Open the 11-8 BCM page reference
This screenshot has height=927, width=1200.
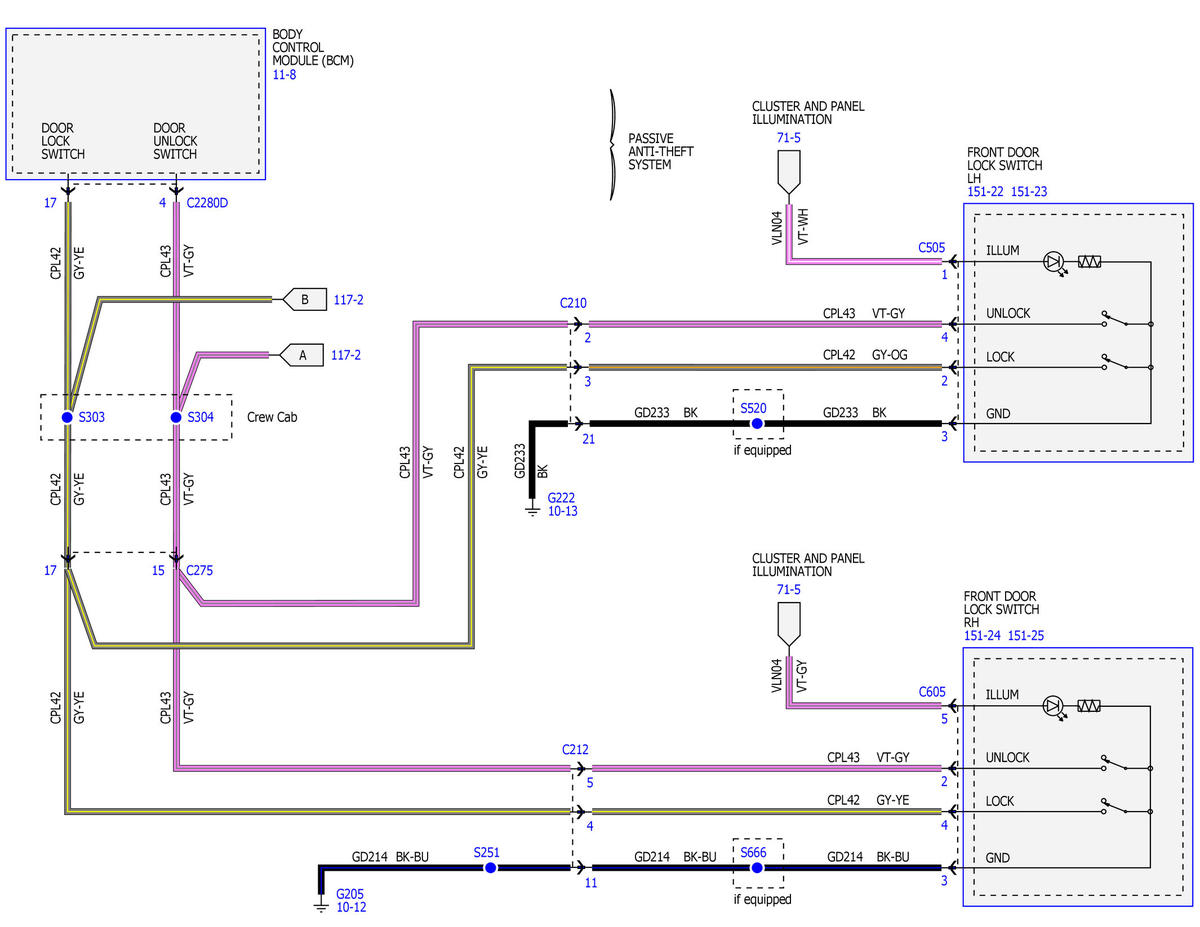284,74
